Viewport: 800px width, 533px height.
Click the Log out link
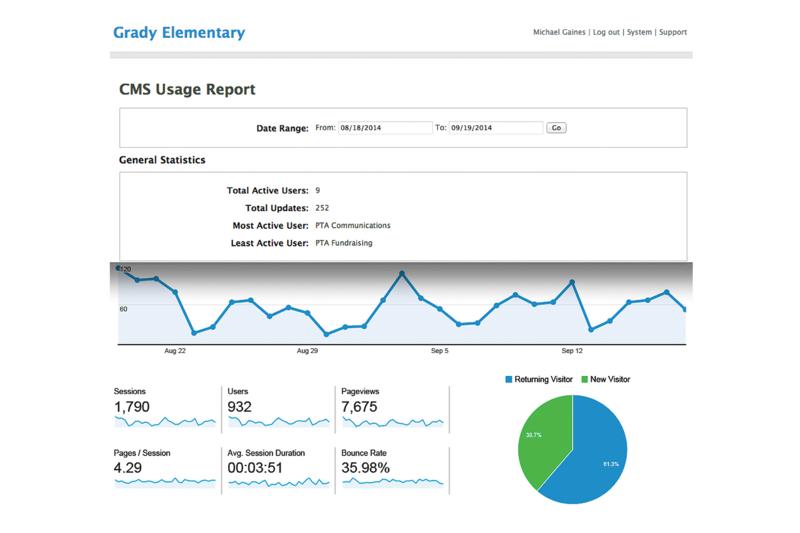[x=606, y=32]
